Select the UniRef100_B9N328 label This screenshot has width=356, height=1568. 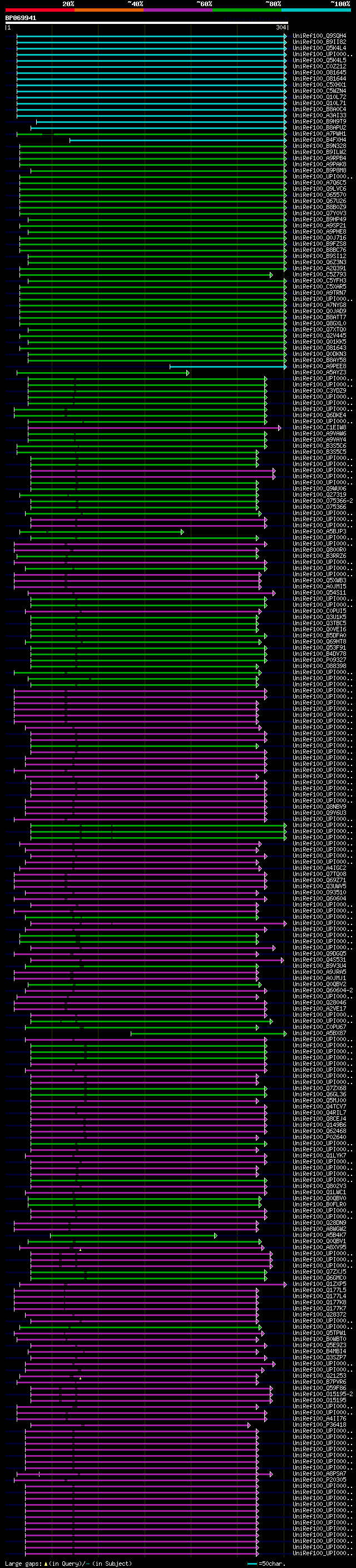(x=319, y=146)
